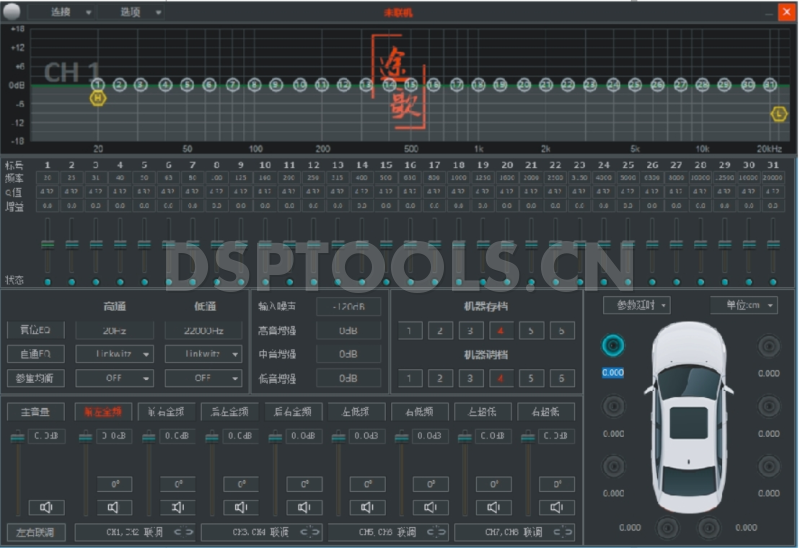Toggle CH7,CH8 联调 channel link
Viewport: 800px width, 548px height.
[x=514, y=532]
